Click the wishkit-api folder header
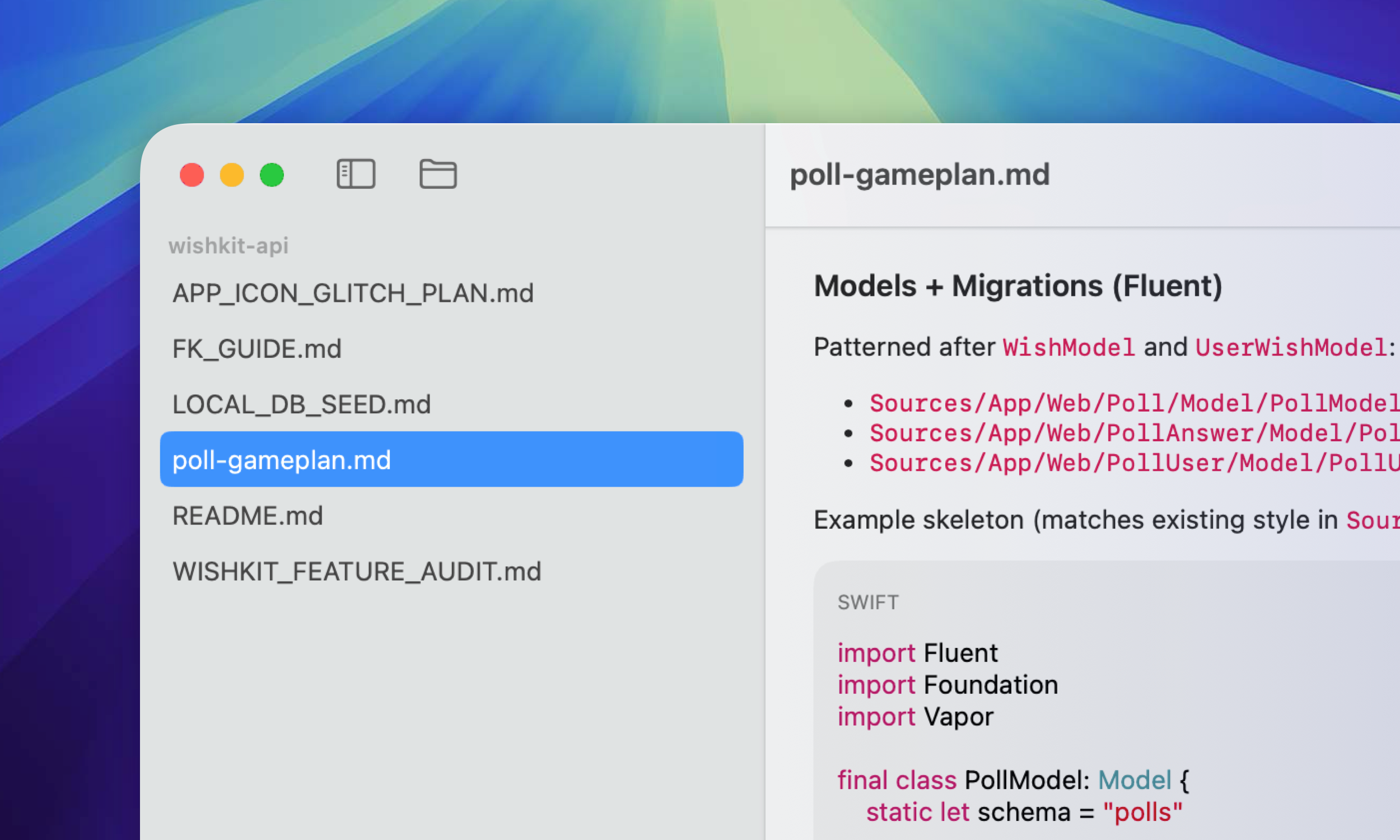The width and height of the screenshot is (1400, 840). (x=228, y=246)
